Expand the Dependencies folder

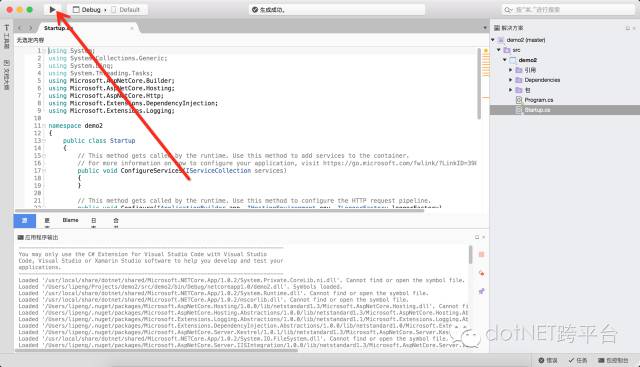click(511, 80)
